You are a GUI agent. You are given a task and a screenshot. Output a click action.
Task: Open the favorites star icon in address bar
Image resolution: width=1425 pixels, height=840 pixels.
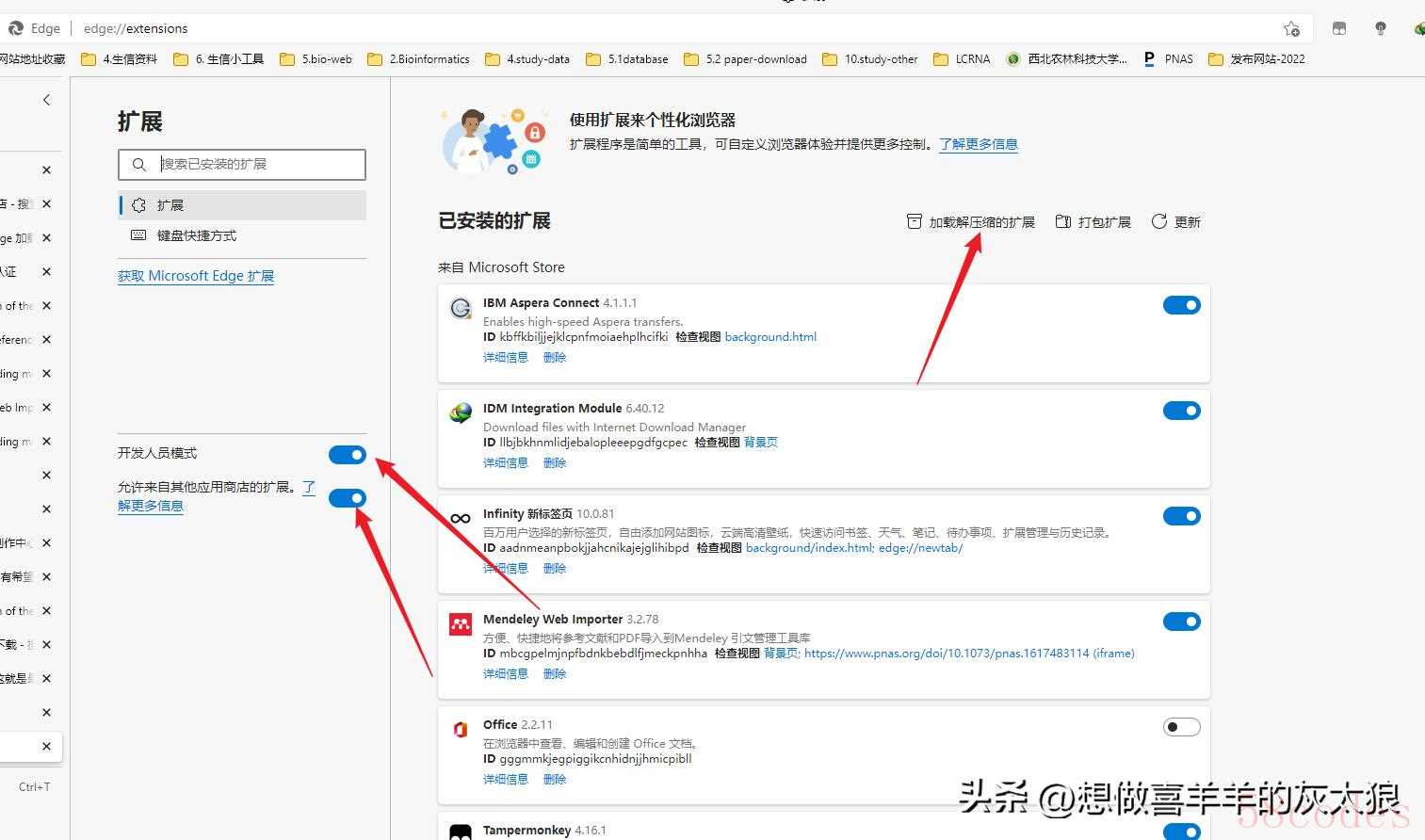(1291, 28)
